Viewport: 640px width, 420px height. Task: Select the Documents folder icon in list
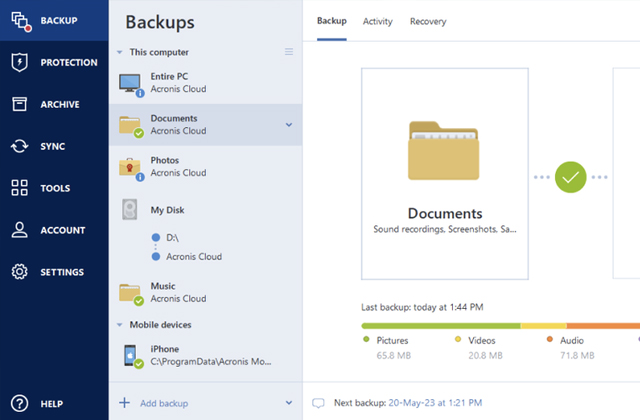(x=131, y=126)
